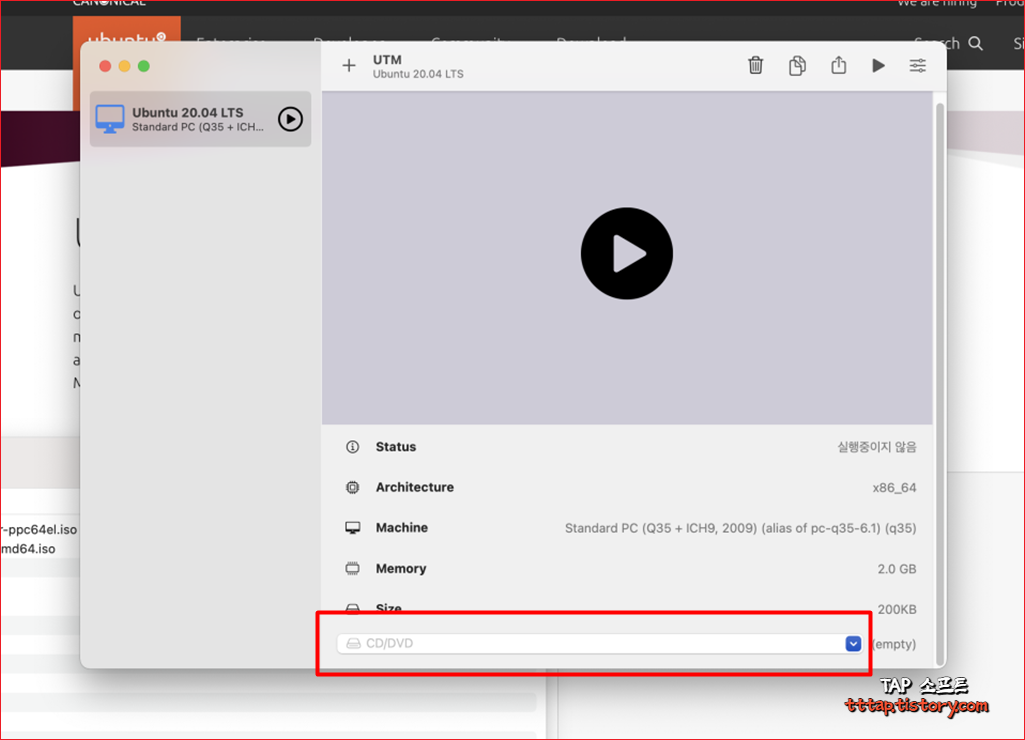Click the Standard PC Q35 machine value

(741, 528)
